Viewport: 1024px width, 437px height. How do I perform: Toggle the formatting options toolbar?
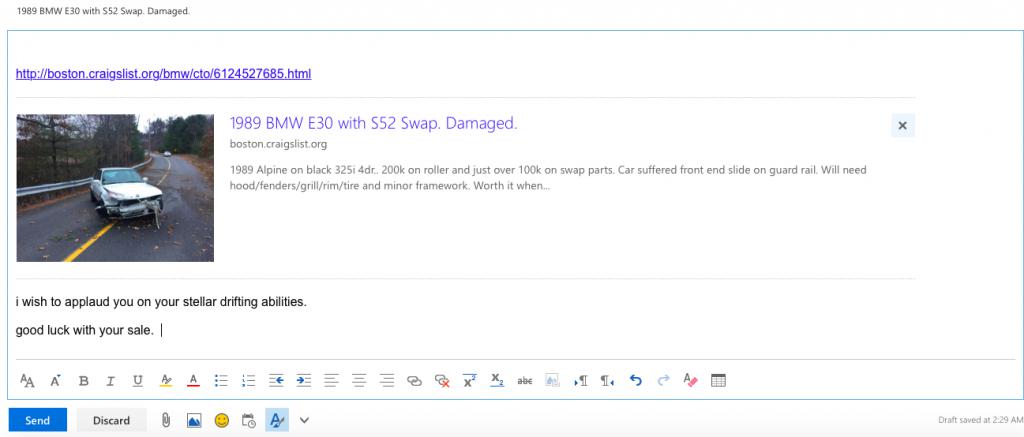pos(277,421)
